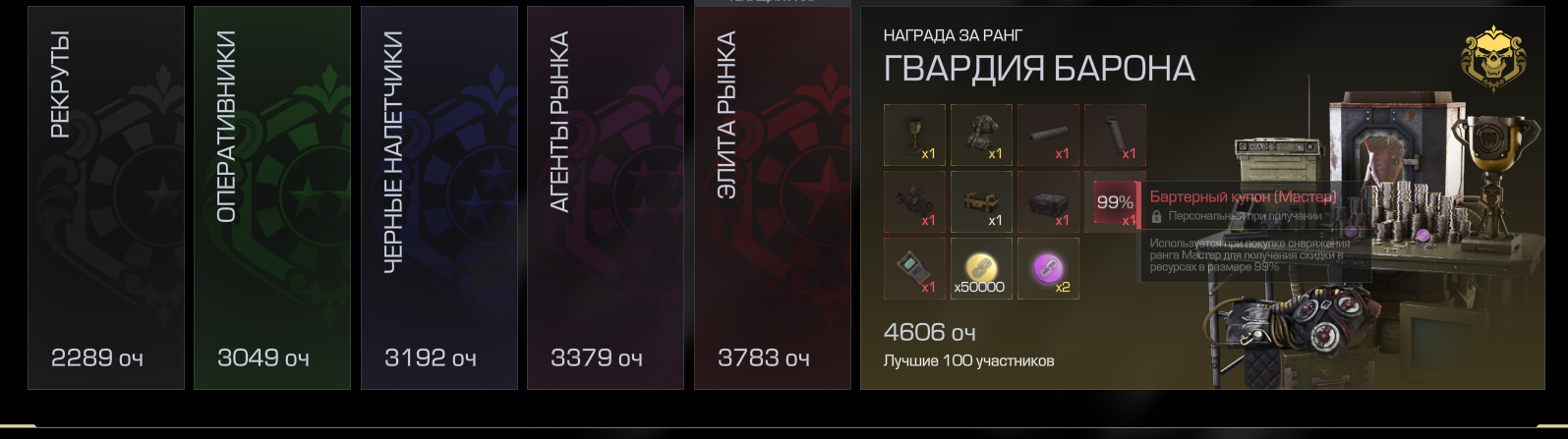Select the АГЕНТЫ РЫНКА rank card
The width and height of the screenshot is (1568, 439).
[x=606, y=197]
